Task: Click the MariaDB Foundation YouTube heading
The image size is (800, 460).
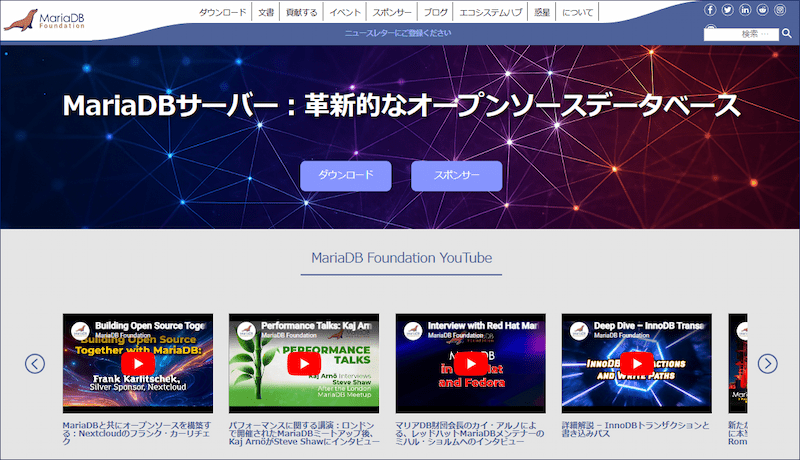Action: pos(402,258)
